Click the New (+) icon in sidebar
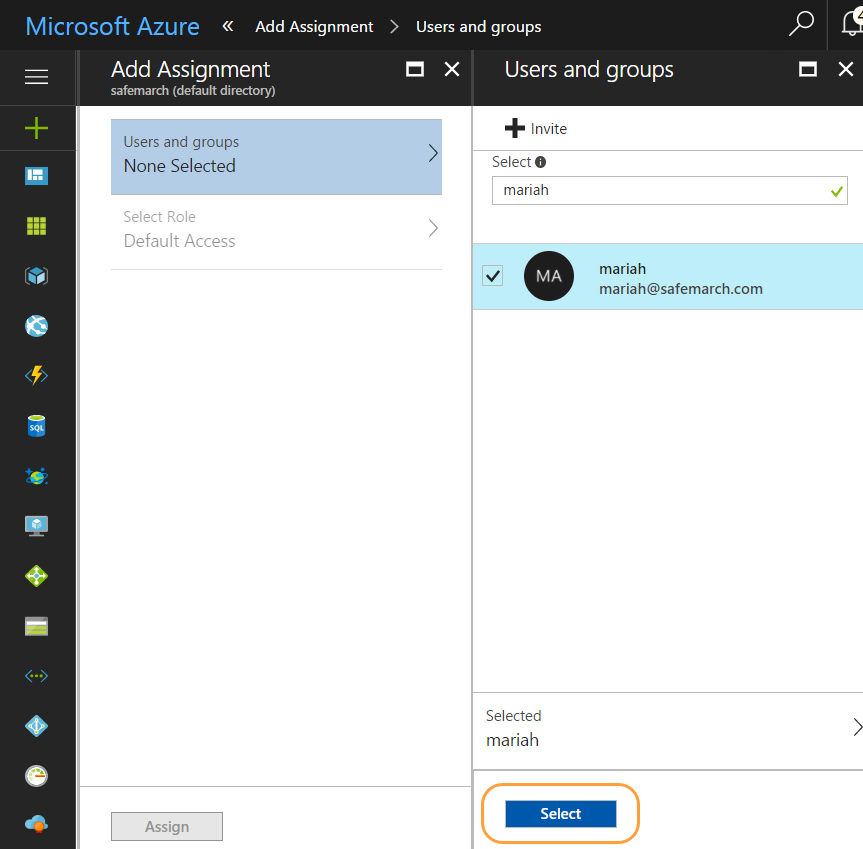Viewport: 863px width, 849px height. (36, 128)
